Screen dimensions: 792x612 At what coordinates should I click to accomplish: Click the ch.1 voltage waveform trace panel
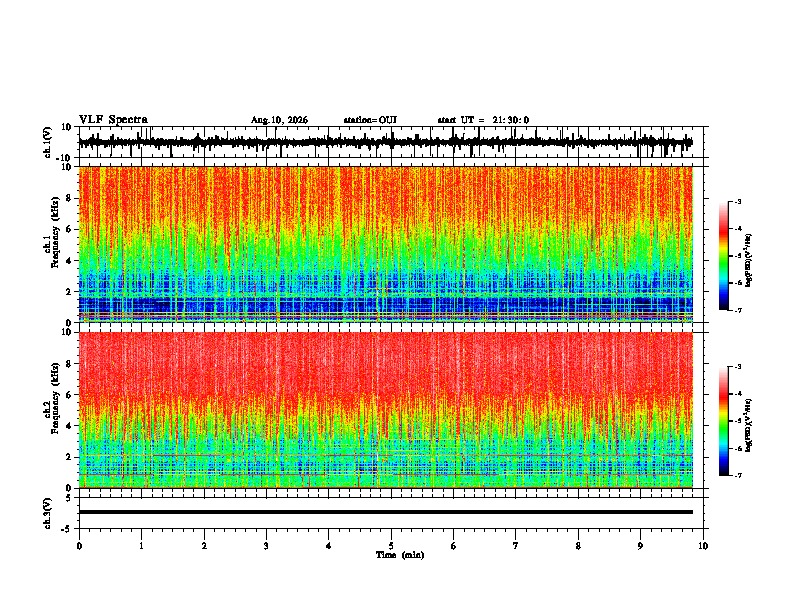coord(391,142)
